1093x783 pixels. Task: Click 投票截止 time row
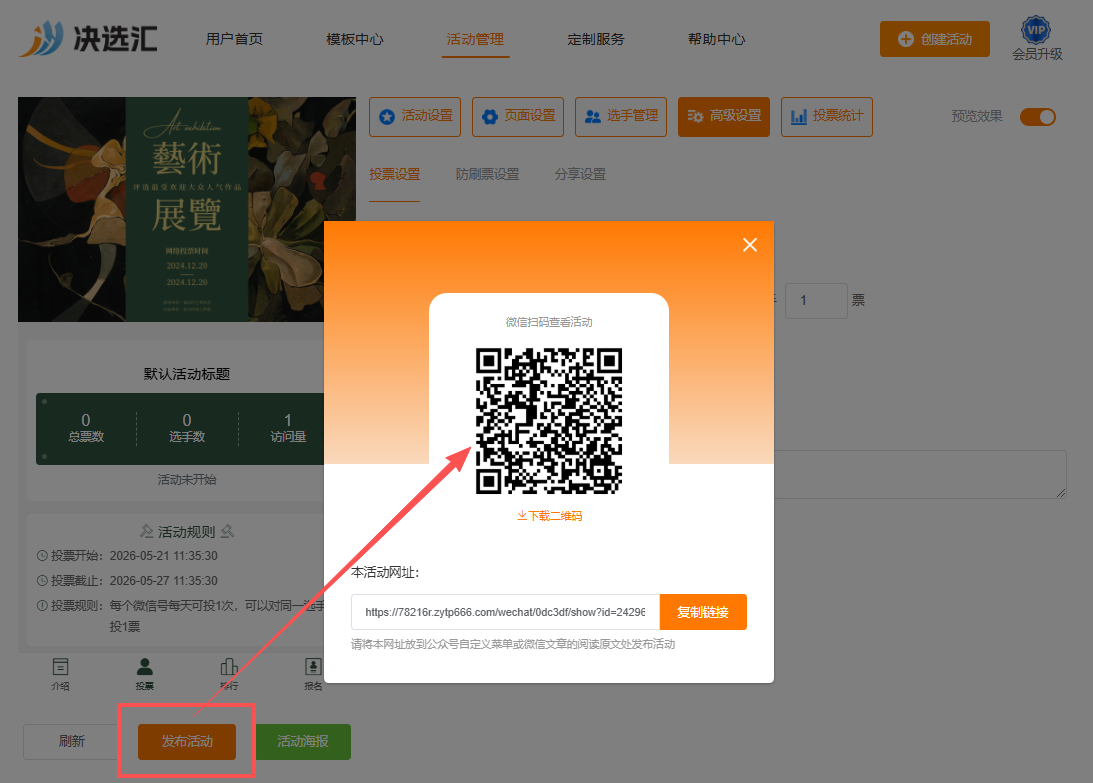tap(128, 581)
